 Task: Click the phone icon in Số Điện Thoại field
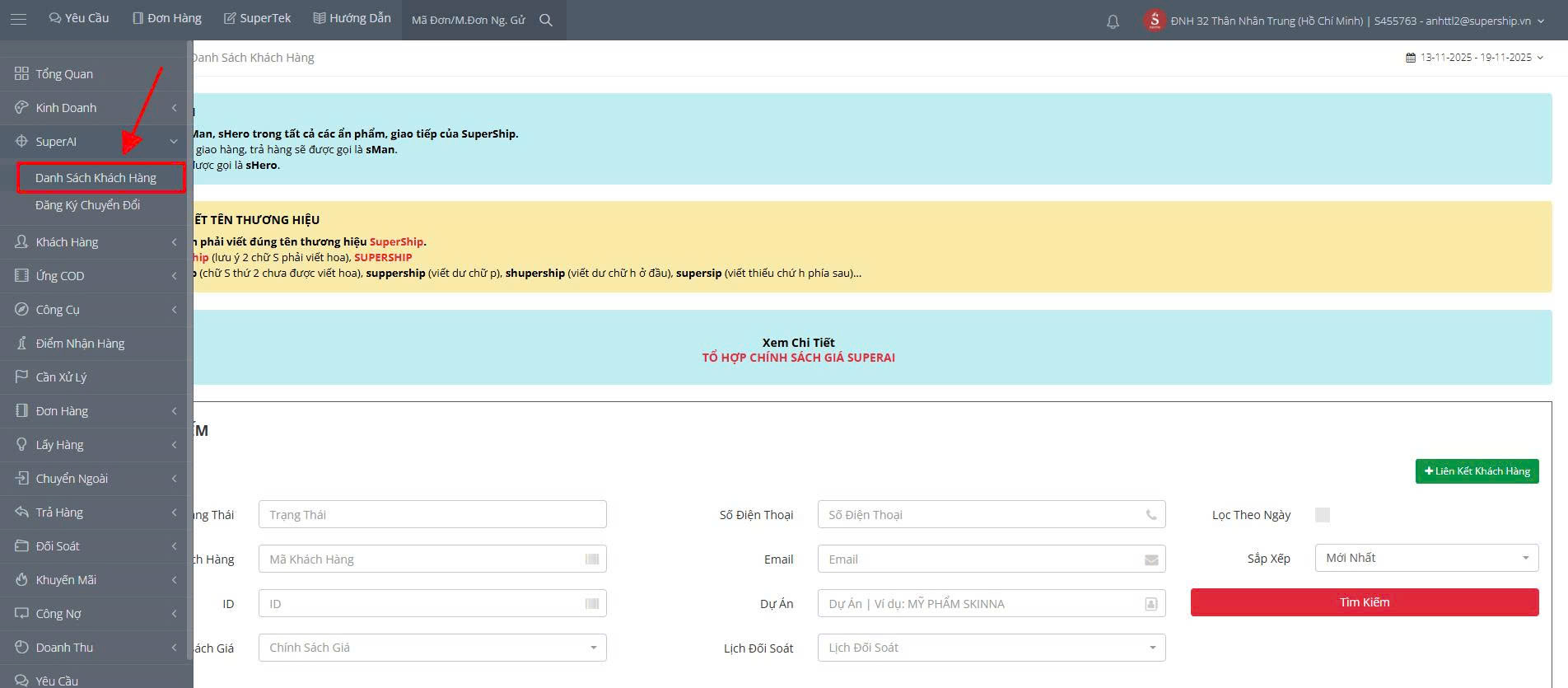1151,515
